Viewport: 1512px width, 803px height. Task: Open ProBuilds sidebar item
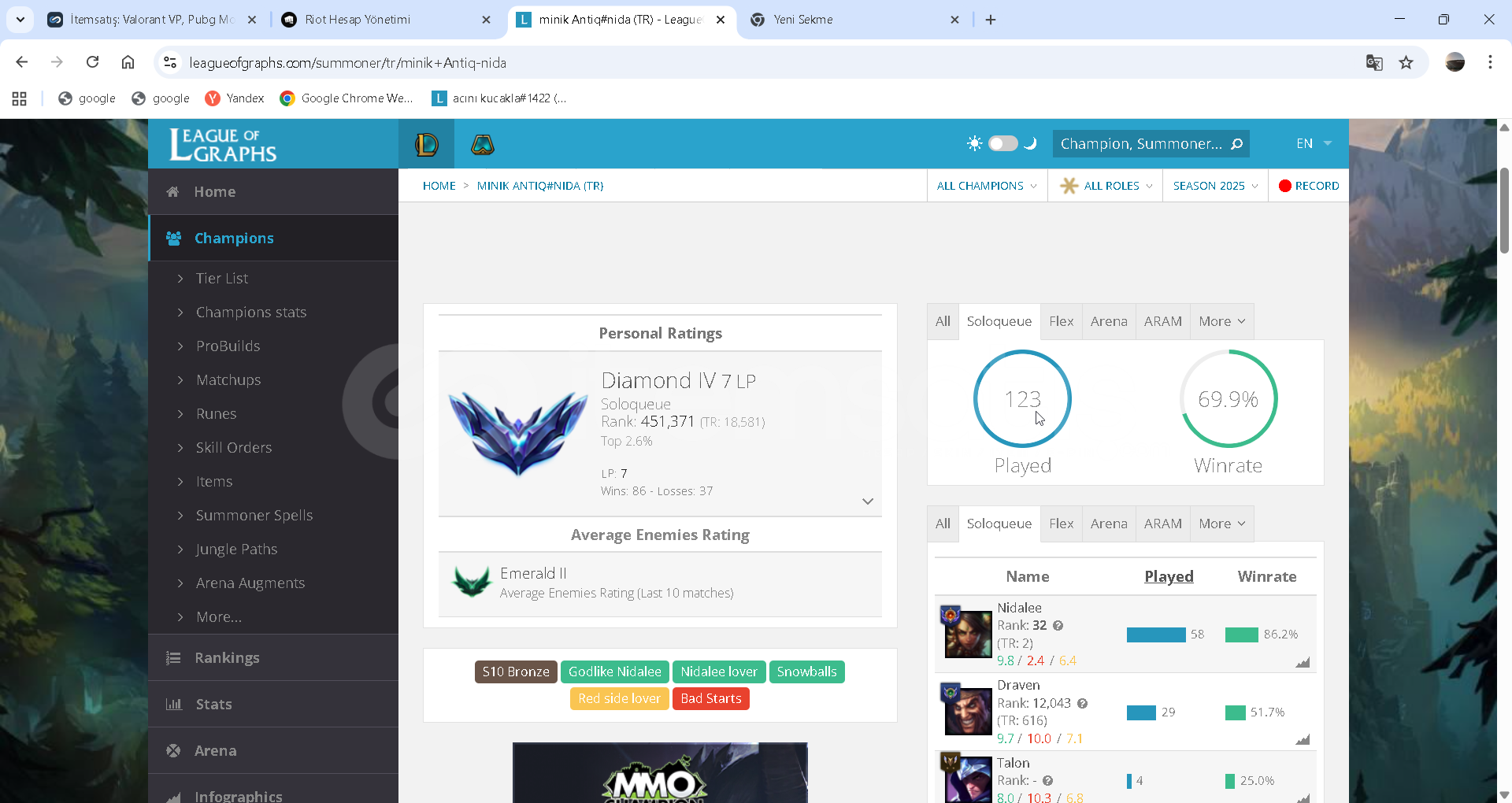click(228, 346)
